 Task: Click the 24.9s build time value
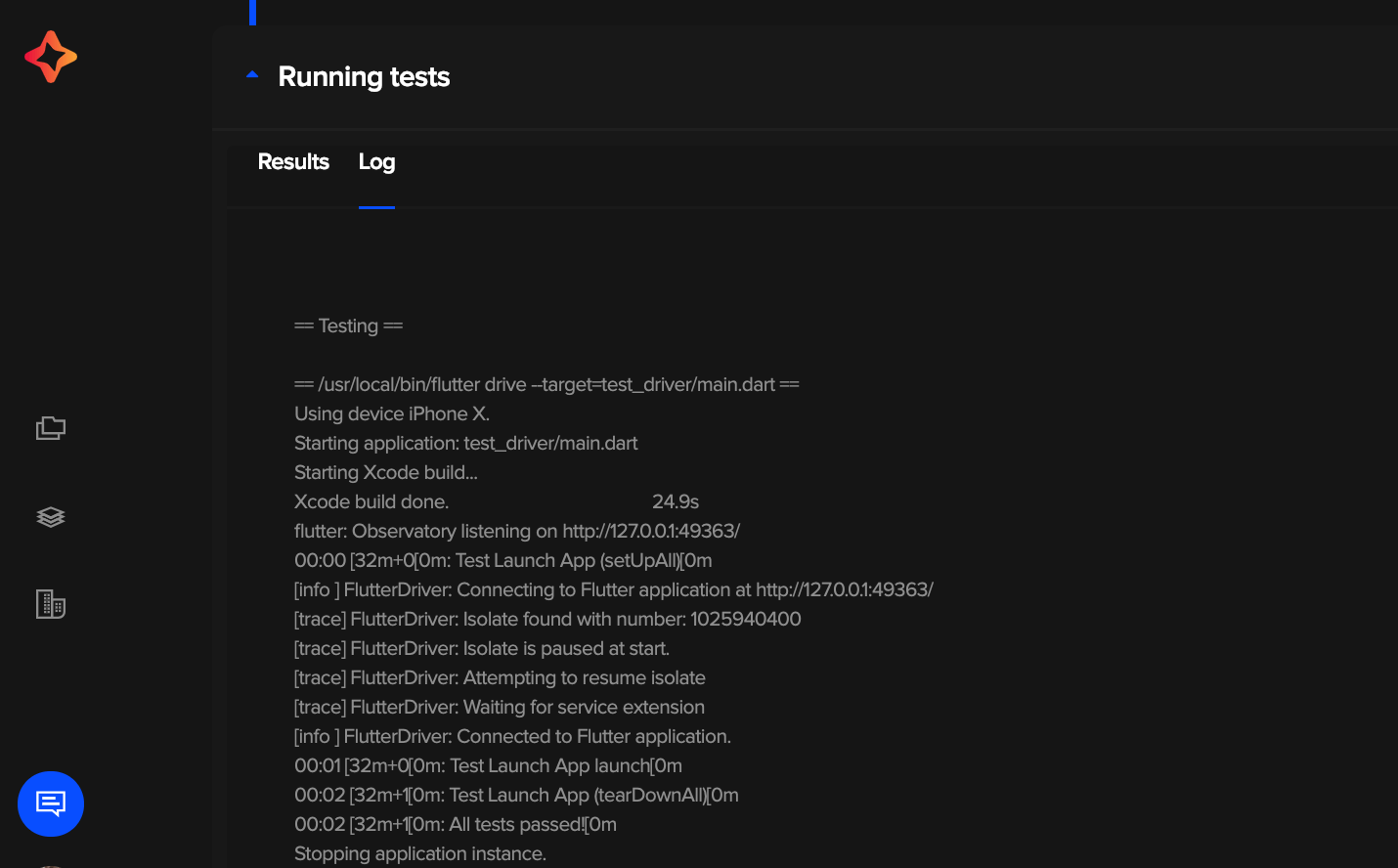coord(676,501)
